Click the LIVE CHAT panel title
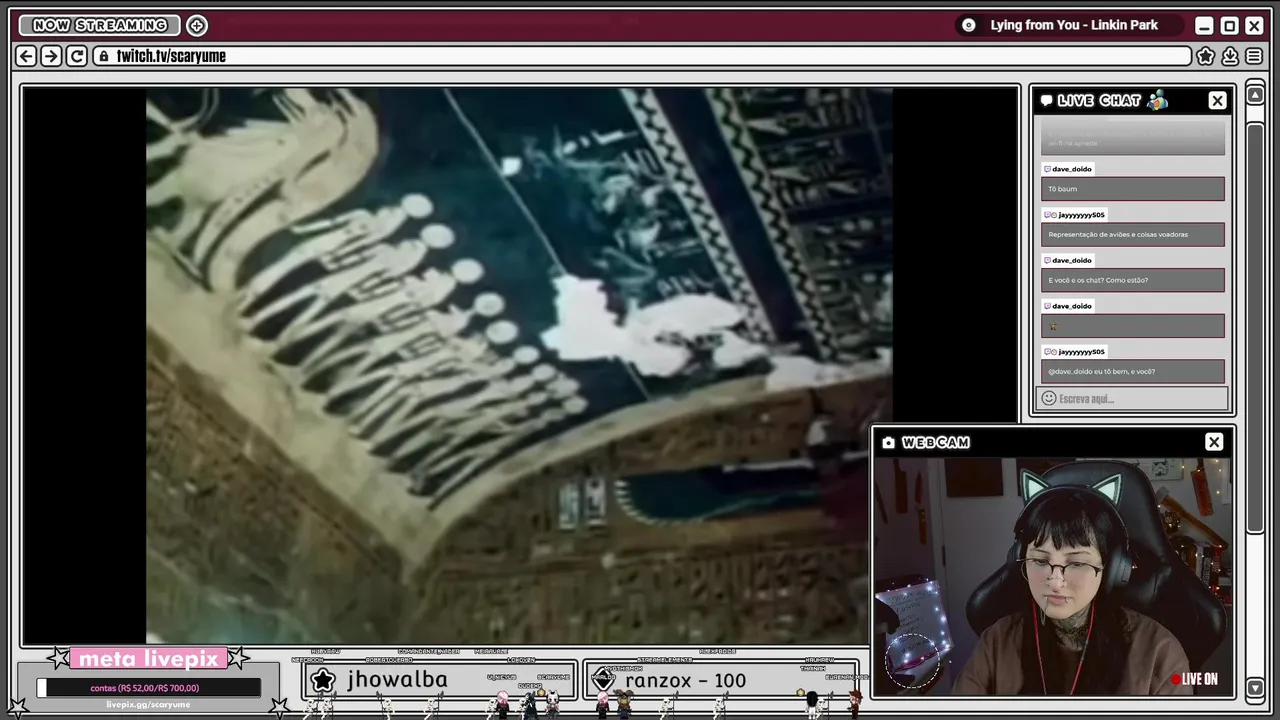1280x720 pixels. click(x=1099, y=100)
